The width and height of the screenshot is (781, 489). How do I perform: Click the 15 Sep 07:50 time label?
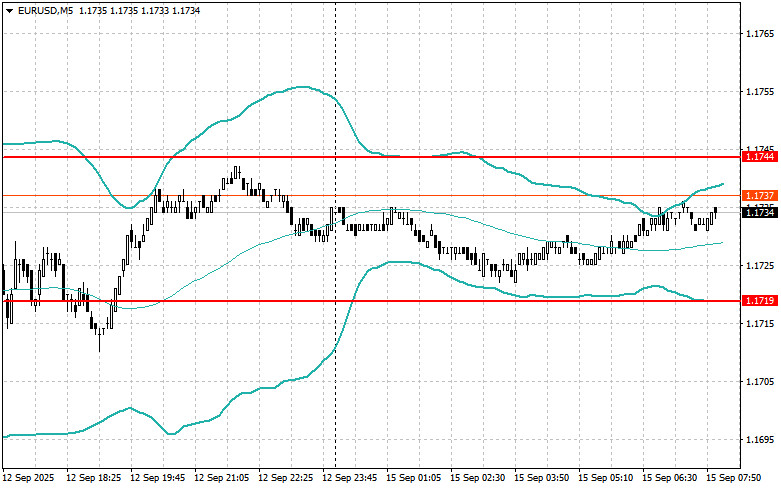(x=733, y=478)
